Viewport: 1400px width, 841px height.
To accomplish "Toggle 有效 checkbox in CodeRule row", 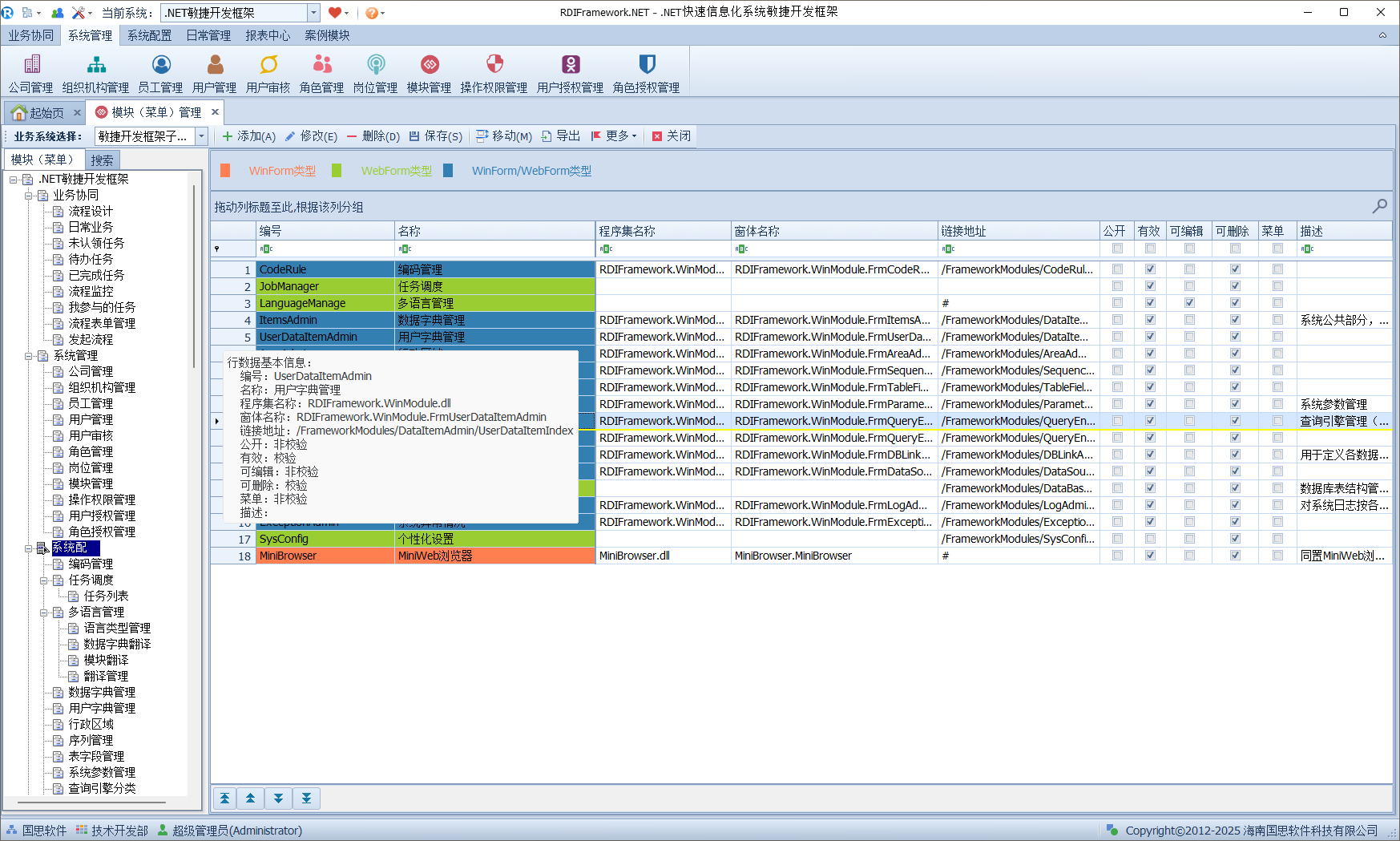I will tap(1150, 269).
